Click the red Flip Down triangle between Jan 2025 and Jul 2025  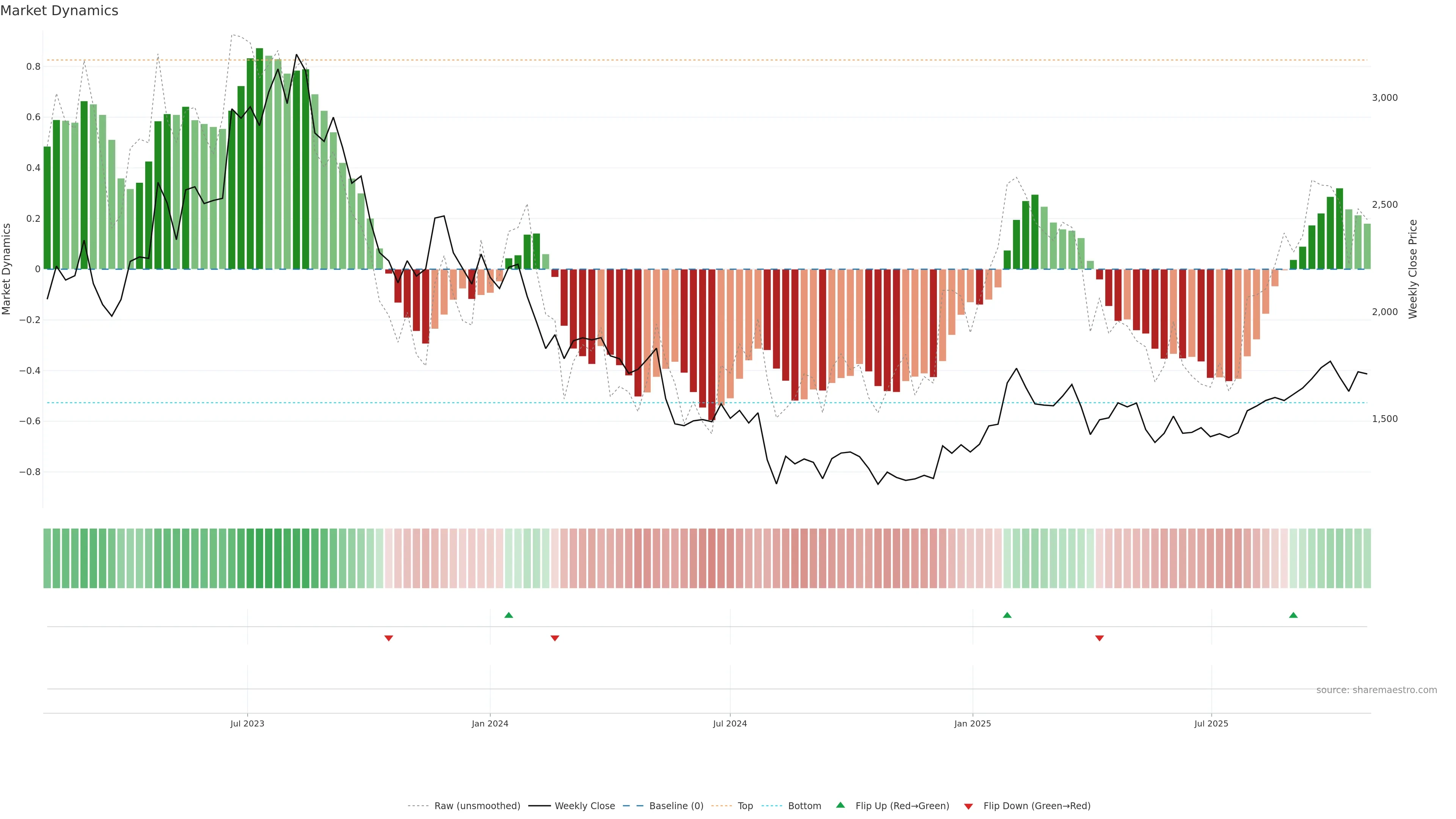[1099, 638]
